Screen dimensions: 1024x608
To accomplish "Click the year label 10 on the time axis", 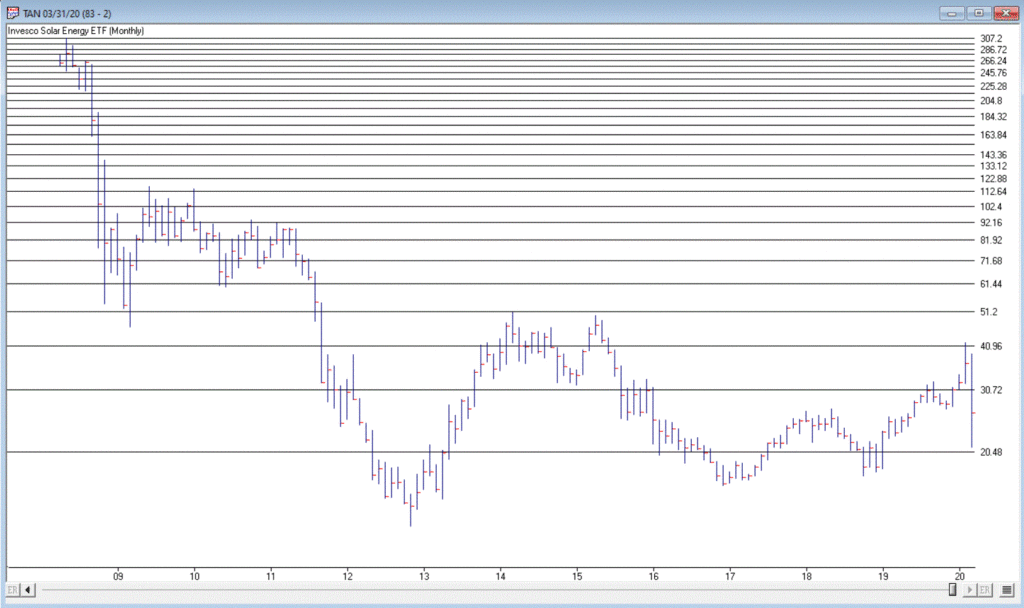I will click(195, 576).
